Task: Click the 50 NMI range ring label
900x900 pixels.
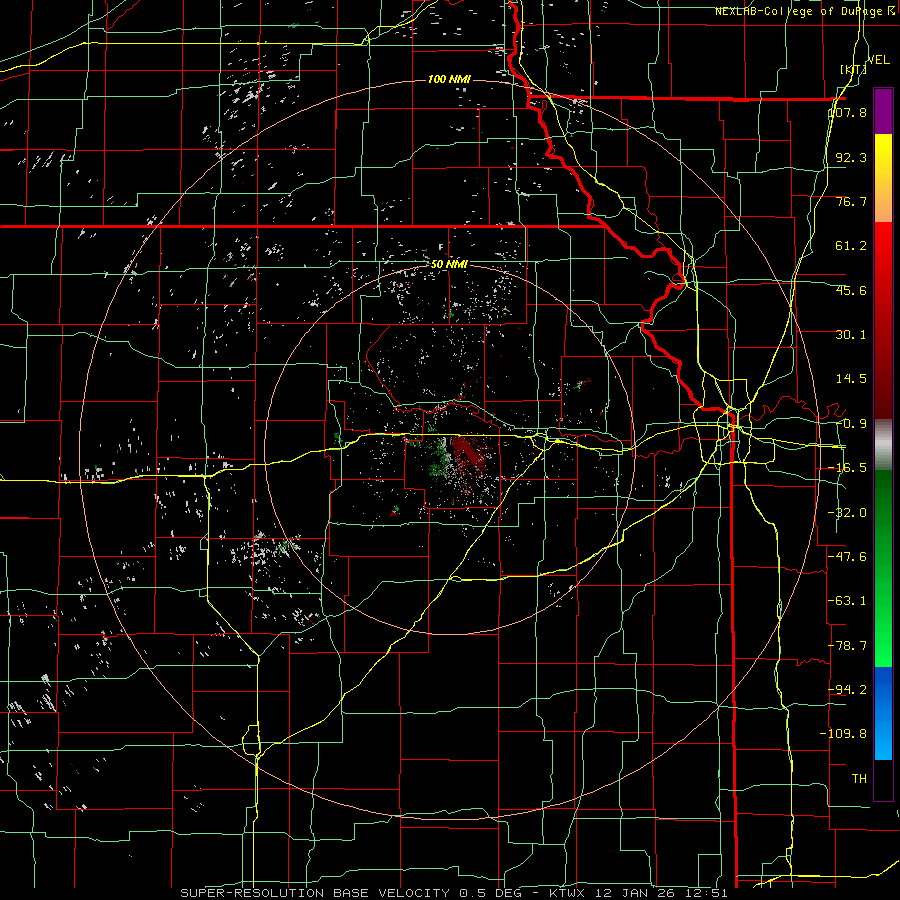Action: [449, 265]
